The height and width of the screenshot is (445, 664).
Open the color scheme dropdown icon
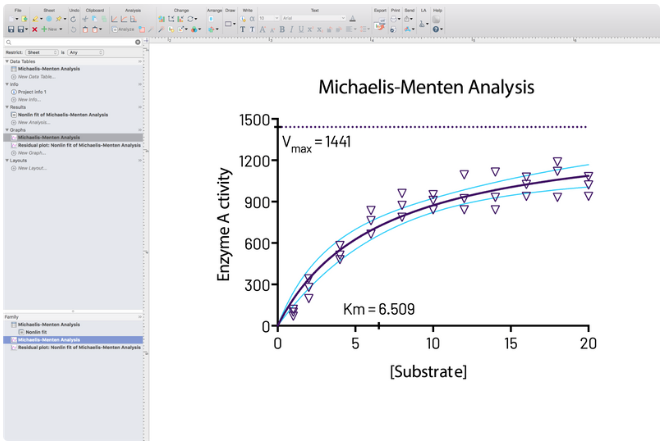tap(195, 29)
